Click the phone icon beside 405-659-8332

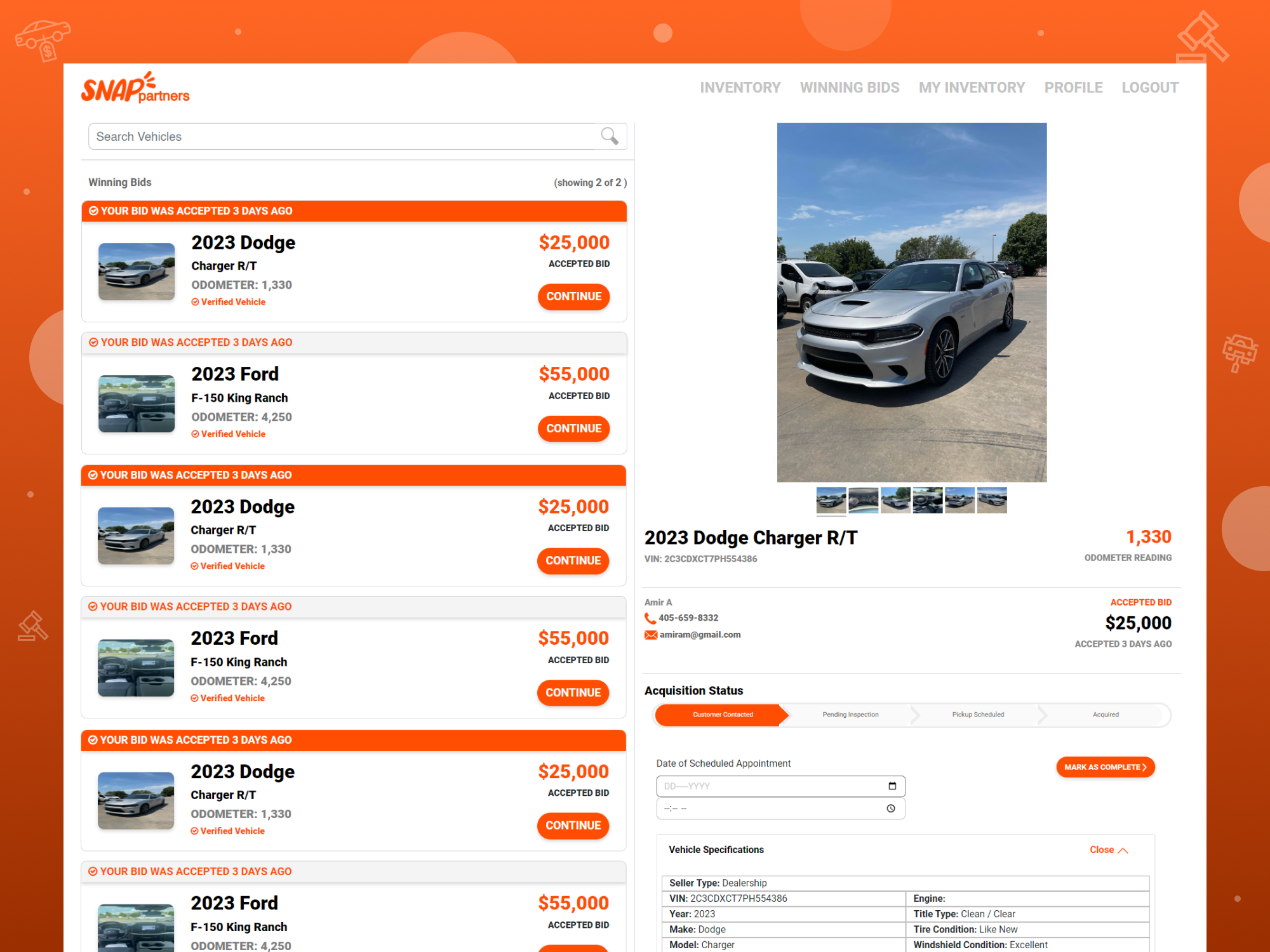(x=650, y=618)
